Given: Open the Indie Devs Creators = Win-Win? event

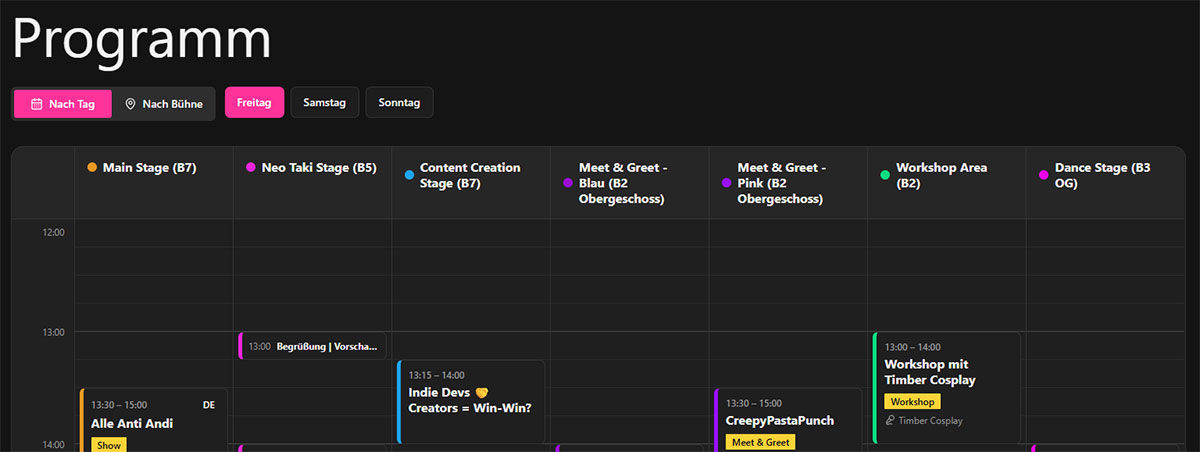Looking at the screenshot, I should coord(471,402).
